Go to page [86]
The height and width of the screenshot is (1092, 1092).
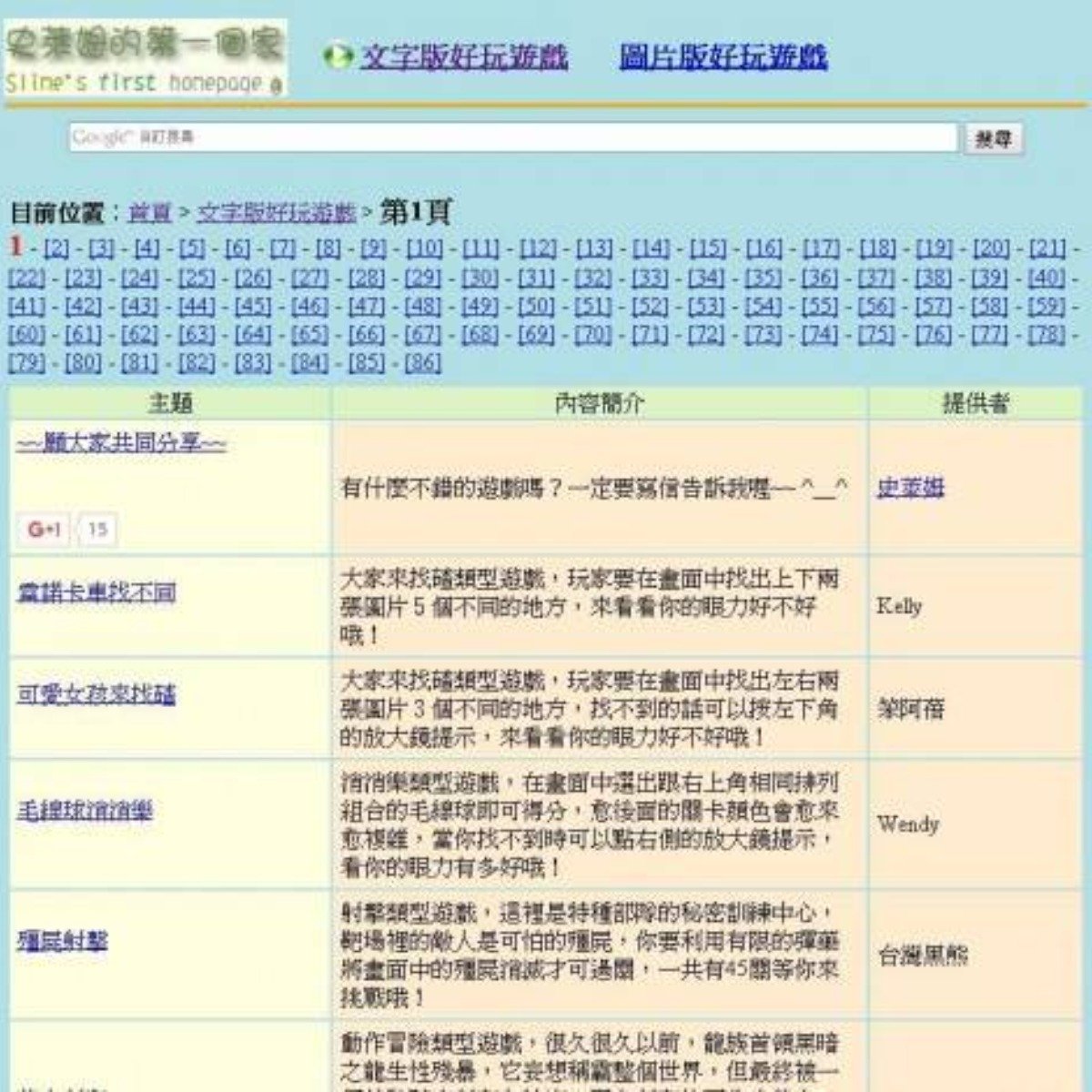tap(423, 363)
